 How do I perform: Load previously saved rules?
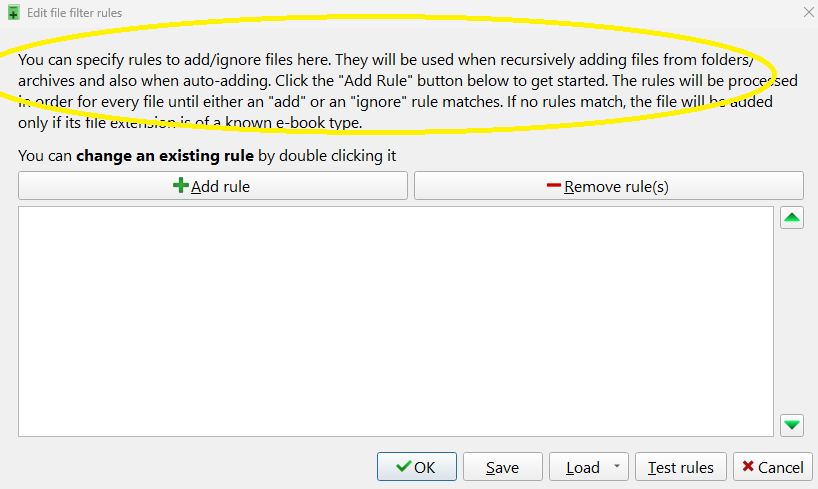583,467
